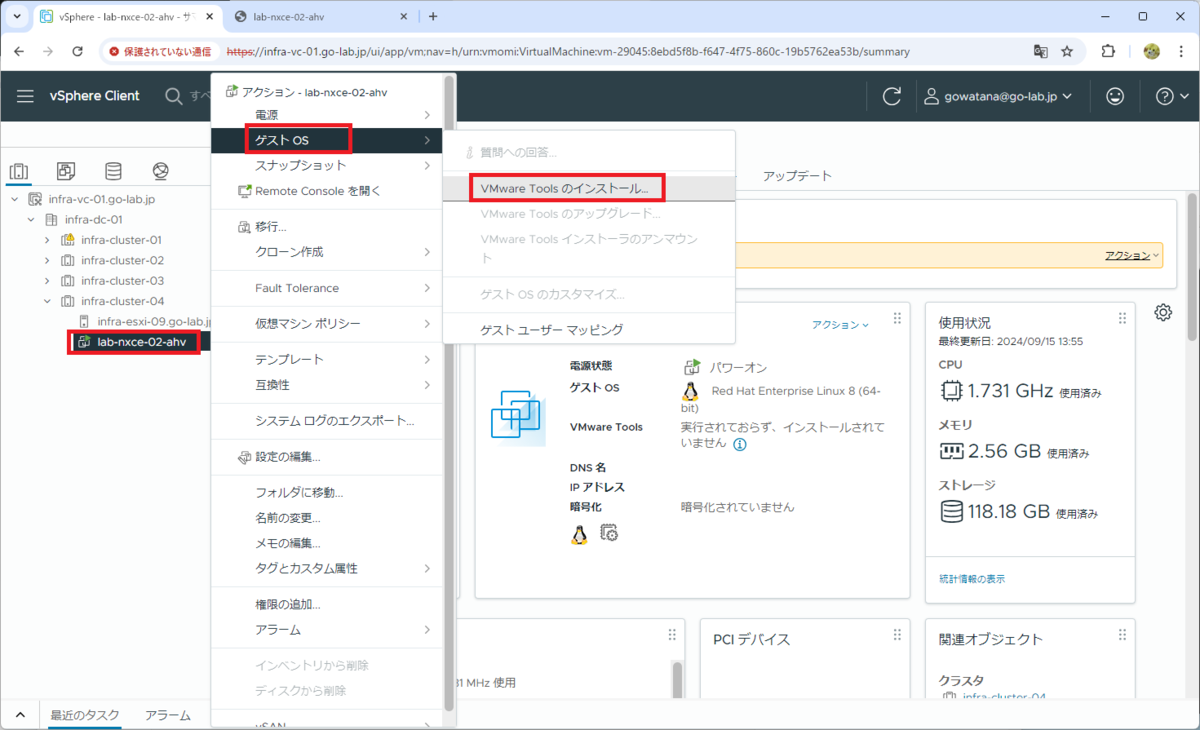
Task: Choose 設定の編集... from the menu
Action: coord(327,457)
